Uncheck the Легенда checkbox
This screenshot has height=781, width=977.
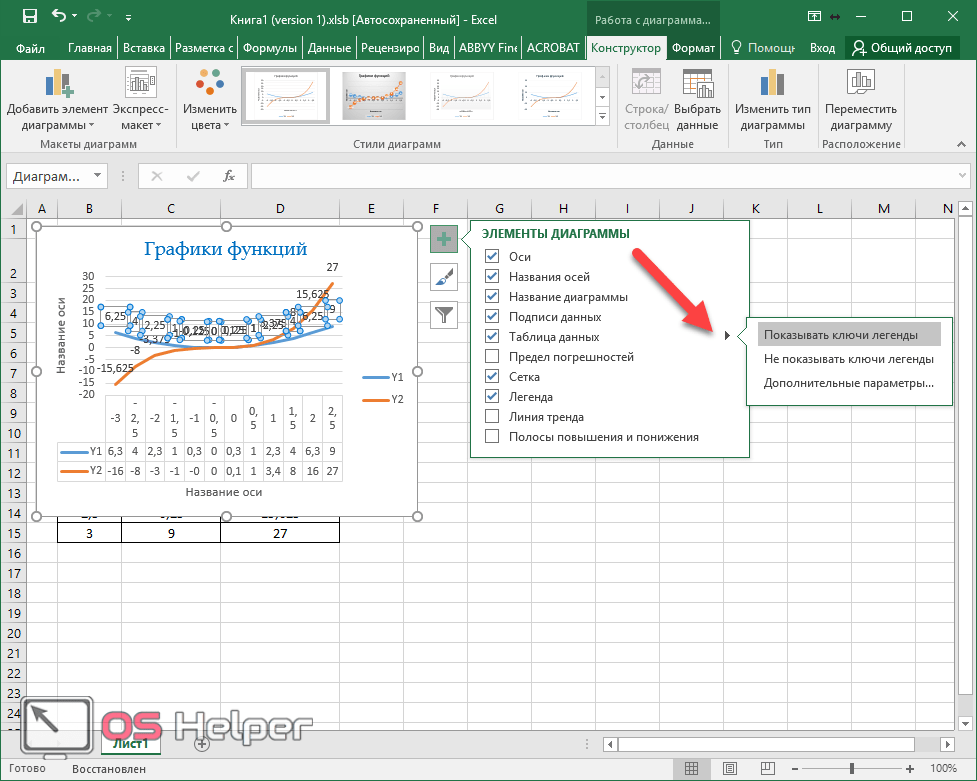pos(492,397)
